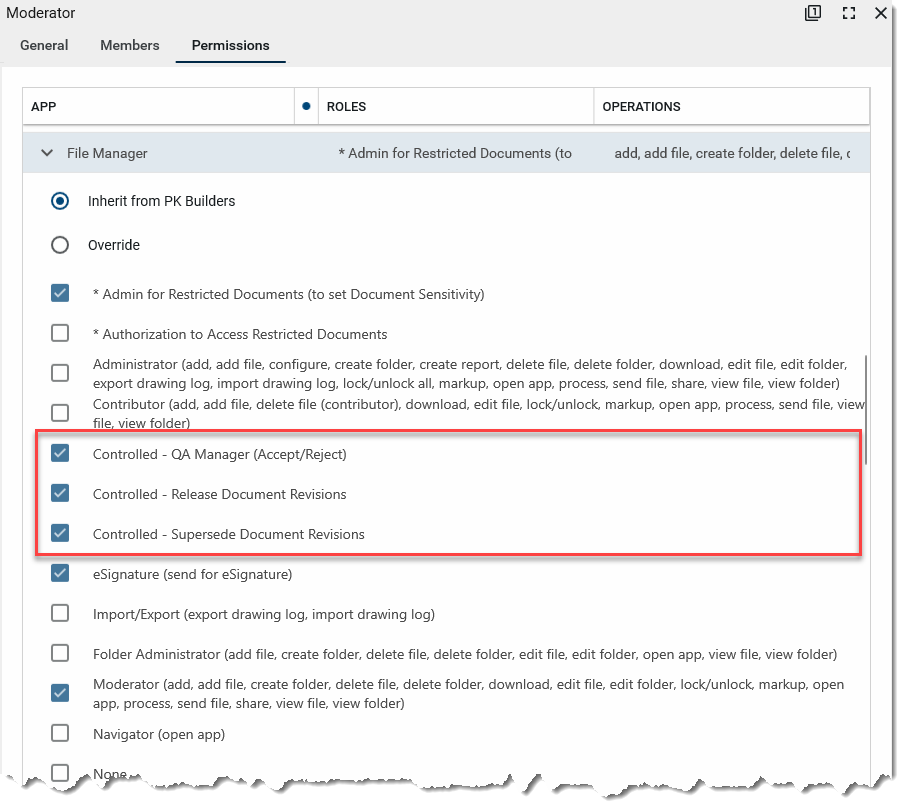The width and height of the screenshot is (902, 812).
Task: Uncheck Admin for Restricted Documents
Action: pyautogui.click(x=60, y=294)
